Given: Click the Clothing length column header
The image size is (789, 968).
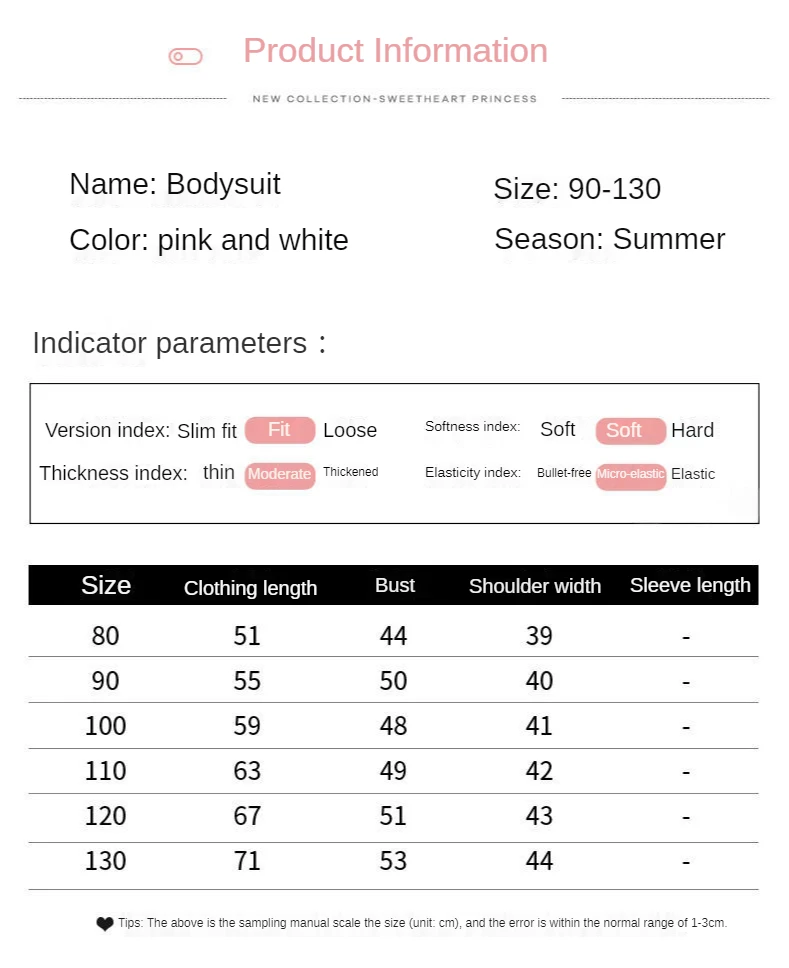Looking at the screenshot, I should pyautogui.click(x=250, y=588).
